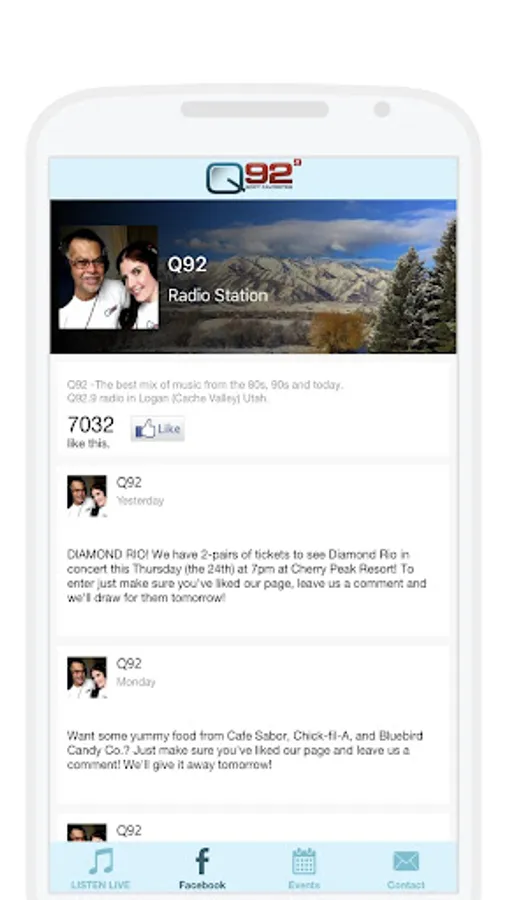This screenshot has height=900, width=506.
Task: Select the LISTEN LIVE tab label
Action: (100, 885)
